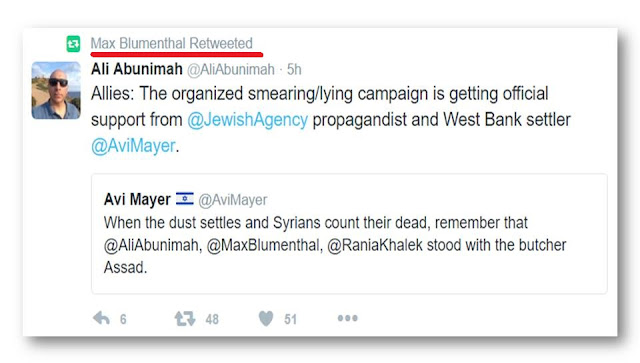This screenshot has width=640, height=363.
Task: Visit the @AliAbunimah handle in tweet header
Action: [x=231, y=70]
